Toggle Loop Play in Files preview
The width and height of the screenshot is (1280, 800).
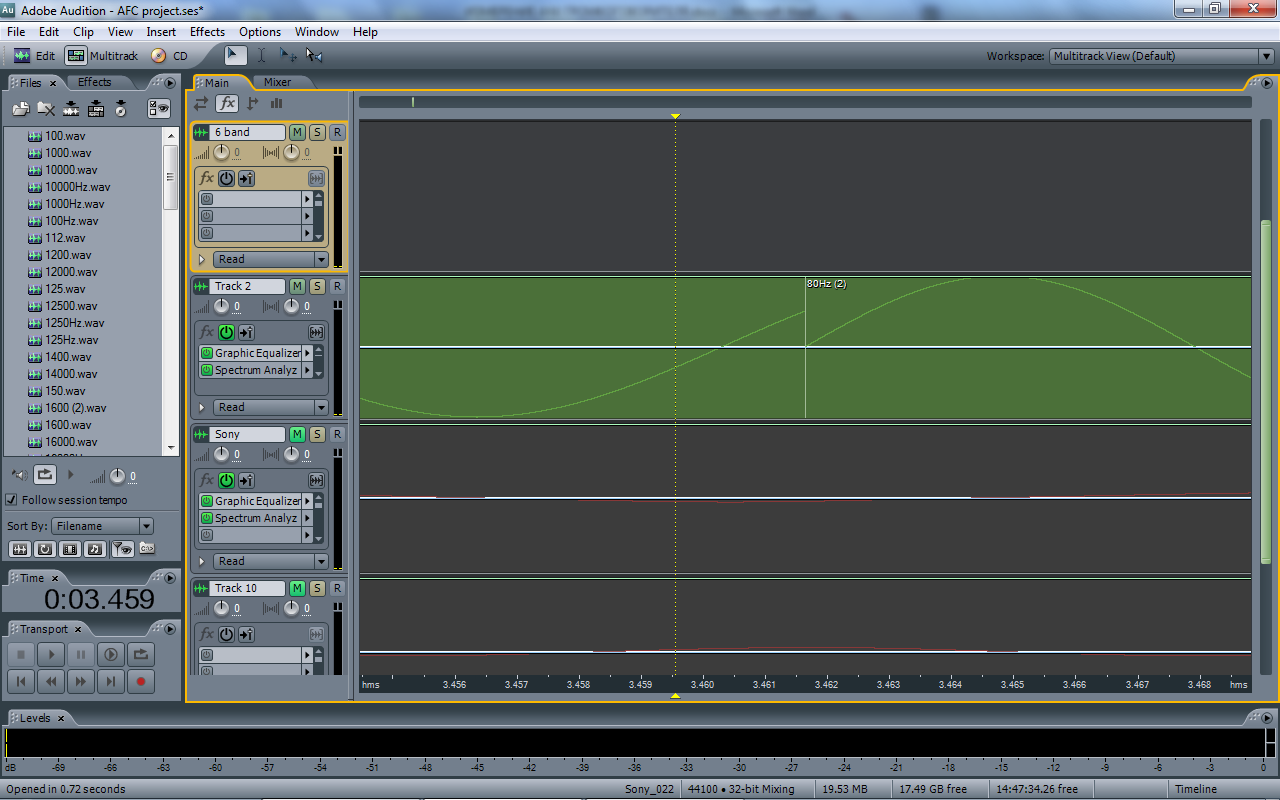[44, 475]
